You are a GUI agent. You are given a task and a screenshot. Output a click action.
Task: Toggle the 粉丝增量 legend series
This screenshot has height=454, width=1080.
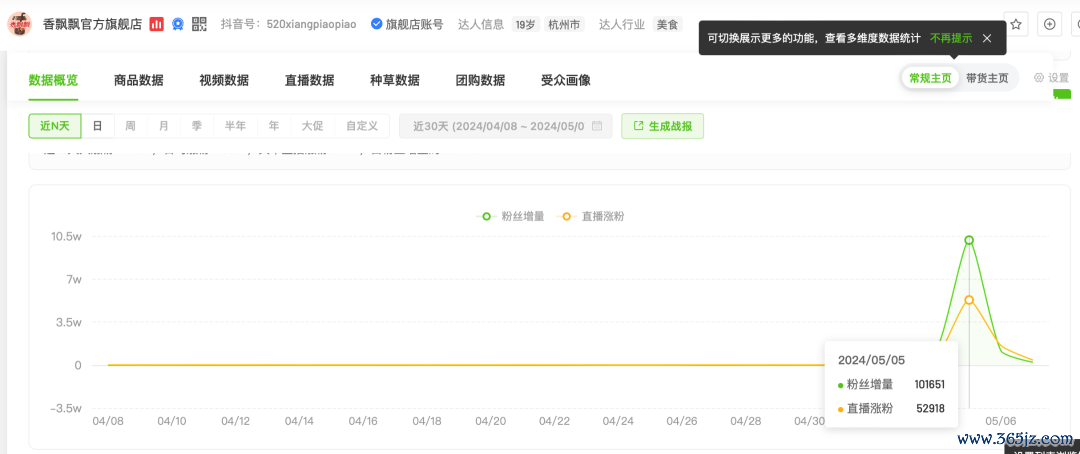(x=510, y=216)
